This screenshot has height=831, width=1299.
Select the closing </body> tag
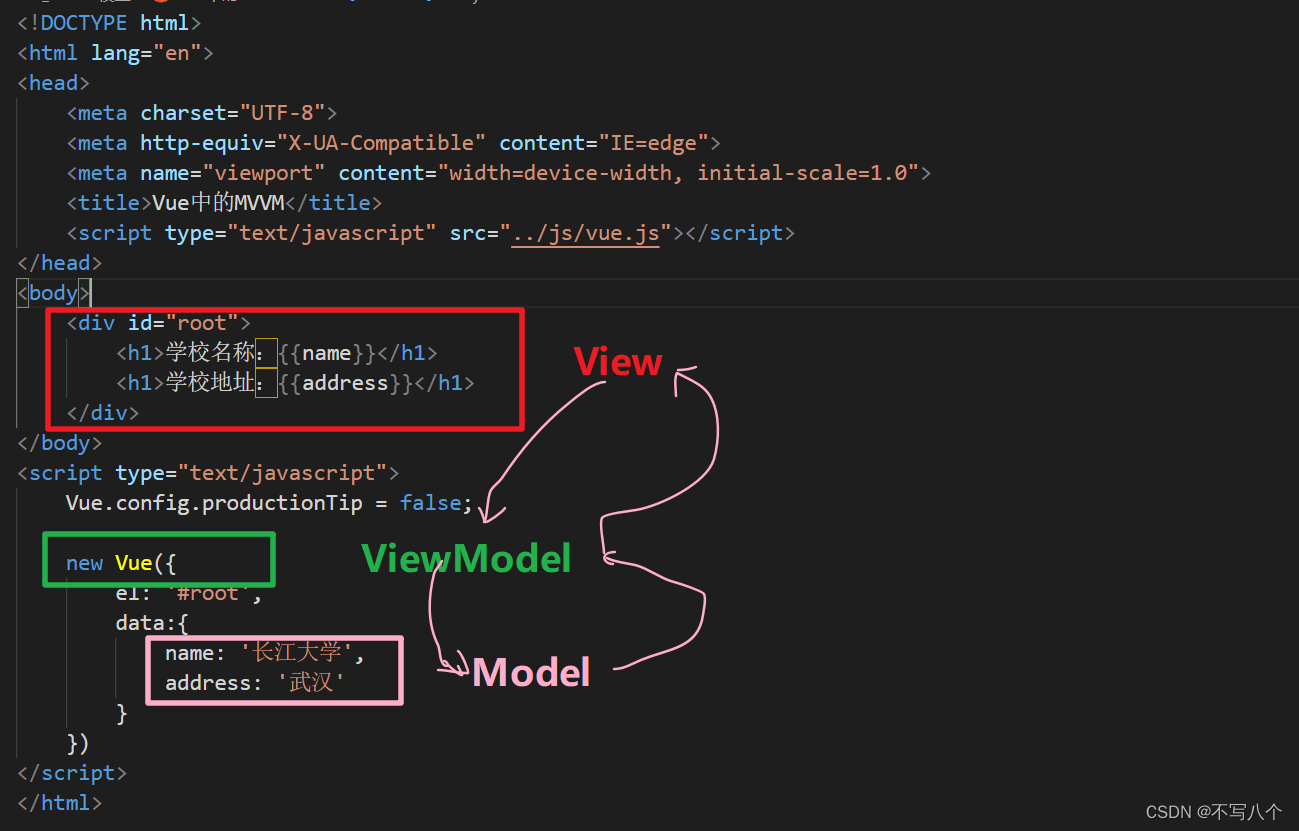click(60, 443)
